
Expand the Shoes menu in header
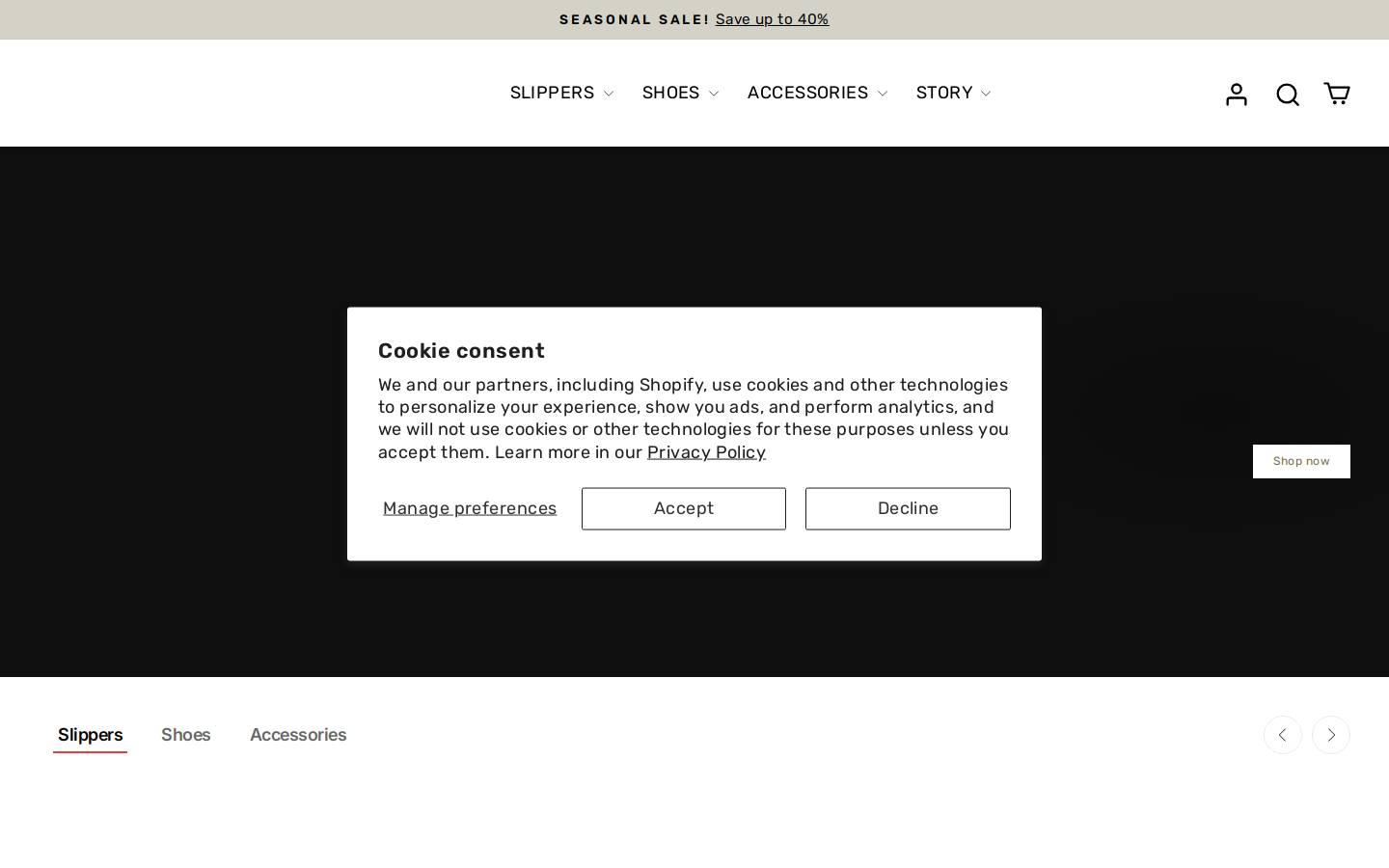pyautogui.click(x=680, y=93)
